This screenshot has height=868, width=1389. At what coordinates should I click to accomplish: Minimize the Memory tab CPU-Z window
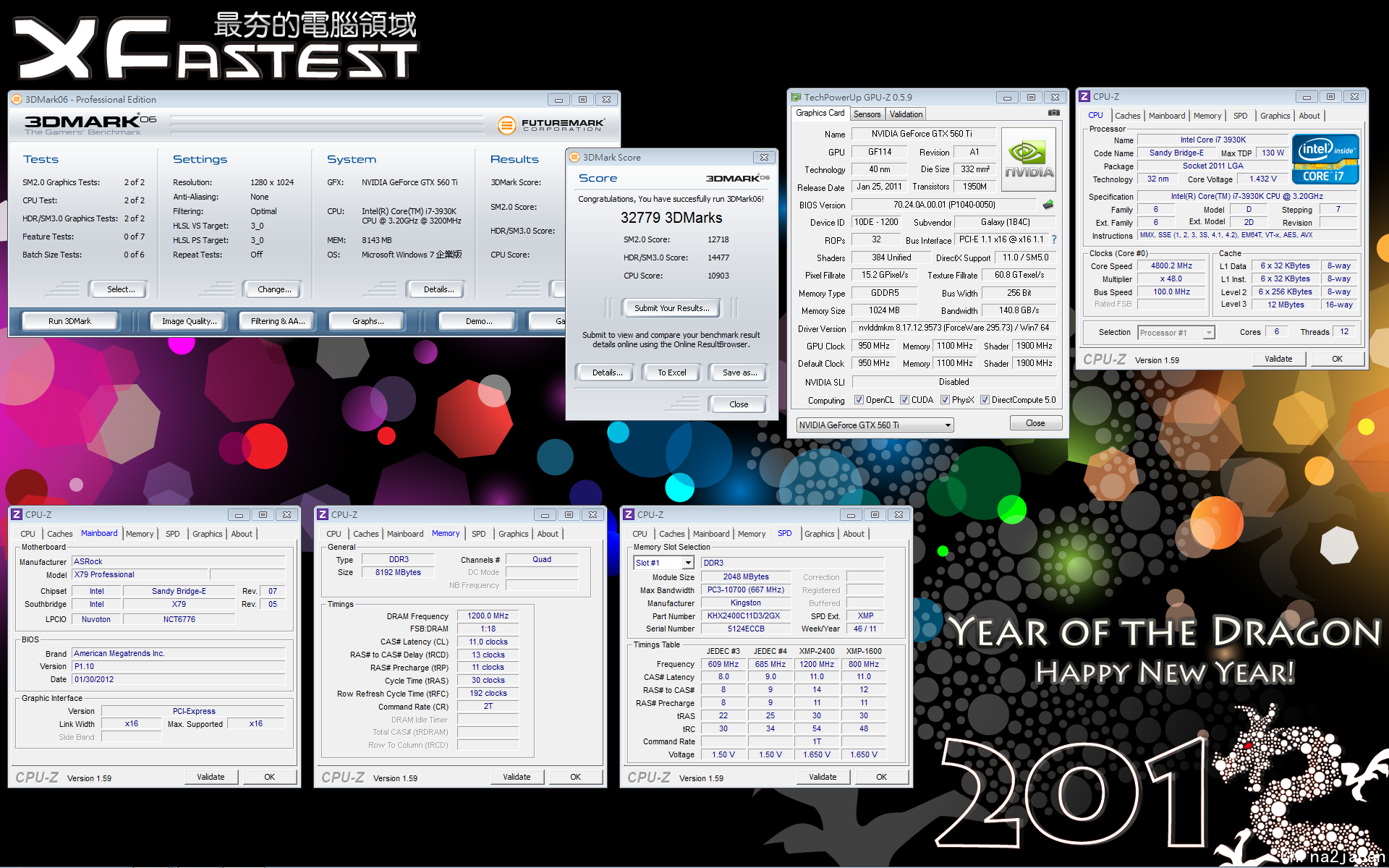click(x=544, y=514)
